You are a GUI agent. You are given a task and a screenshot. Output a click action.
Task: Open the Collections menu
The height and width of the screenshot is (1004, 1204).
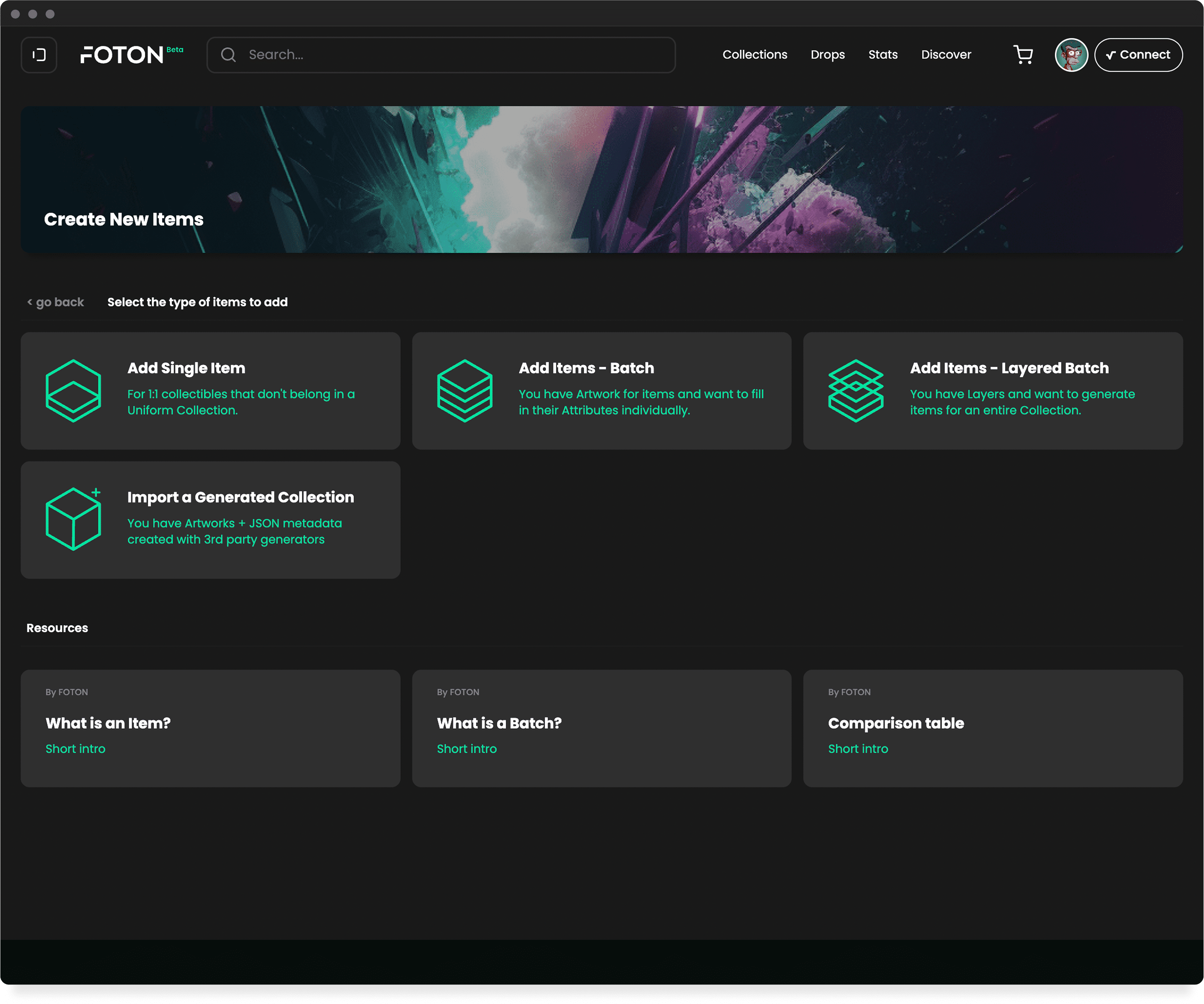pos(755,55)
